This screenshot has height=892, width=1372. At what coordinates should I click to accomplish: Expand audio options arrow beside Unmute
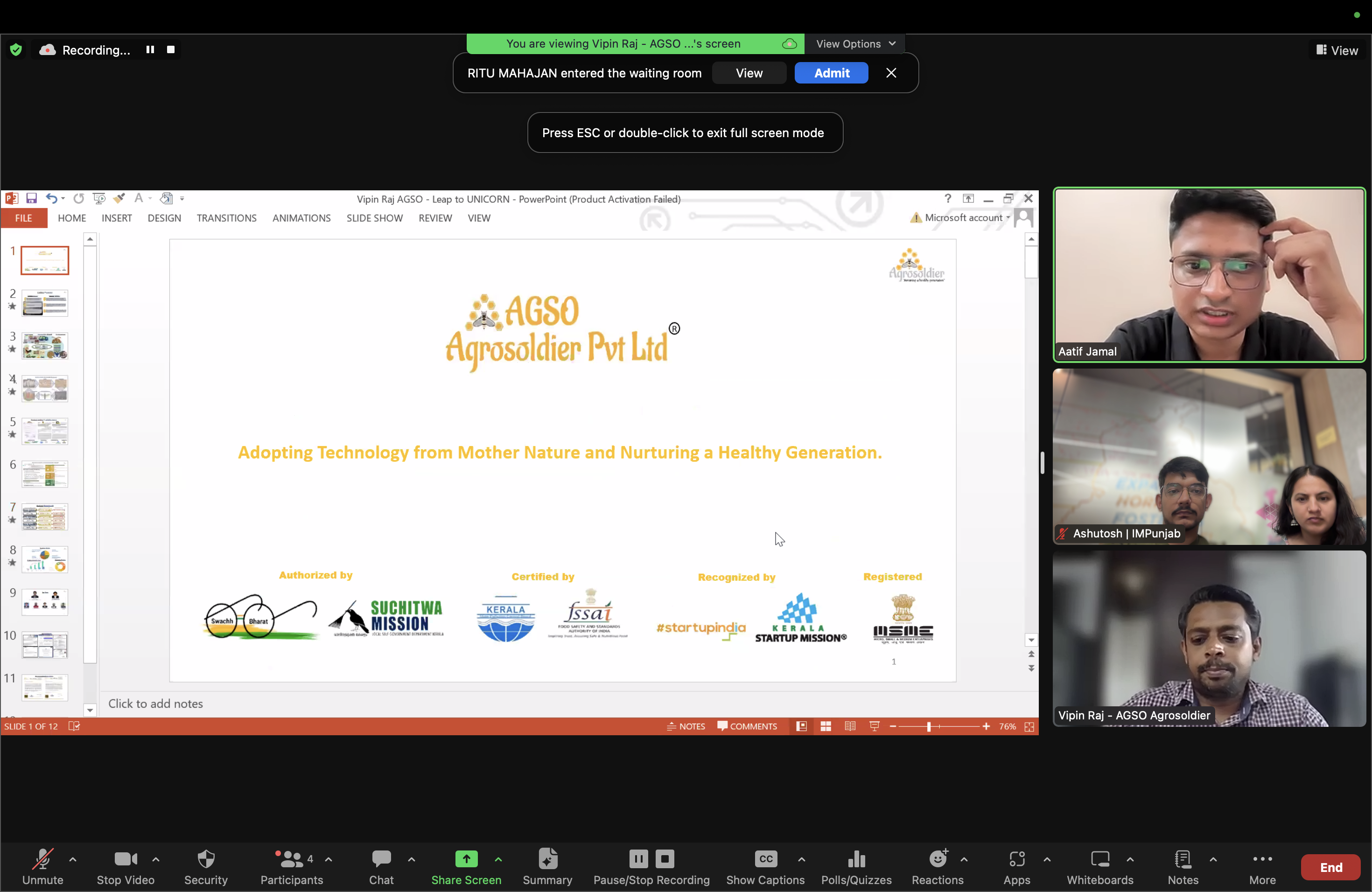click(x=73, y=859)
